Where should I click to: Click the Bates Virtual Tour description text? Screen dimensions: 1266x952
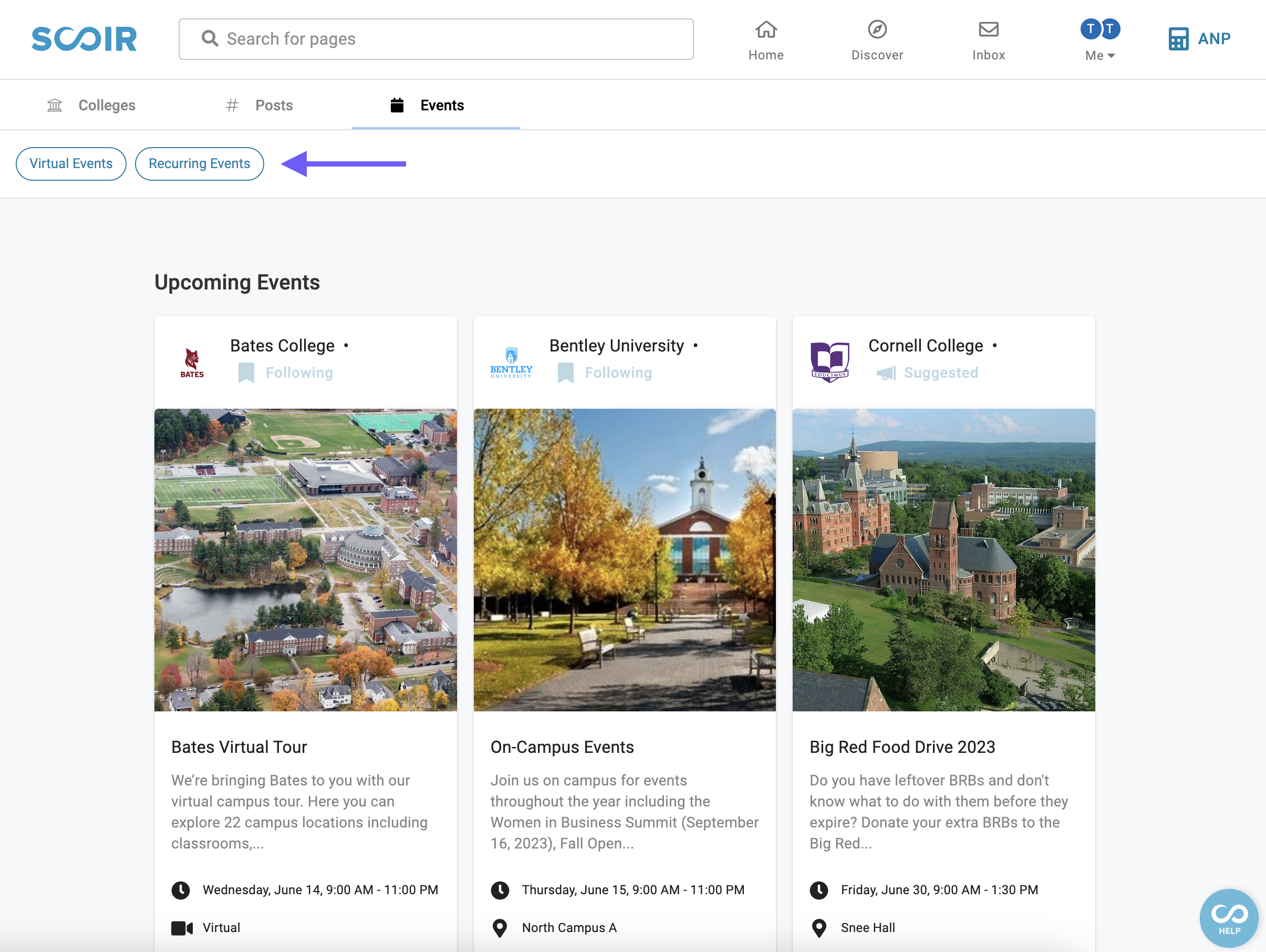tap(299, 812)
